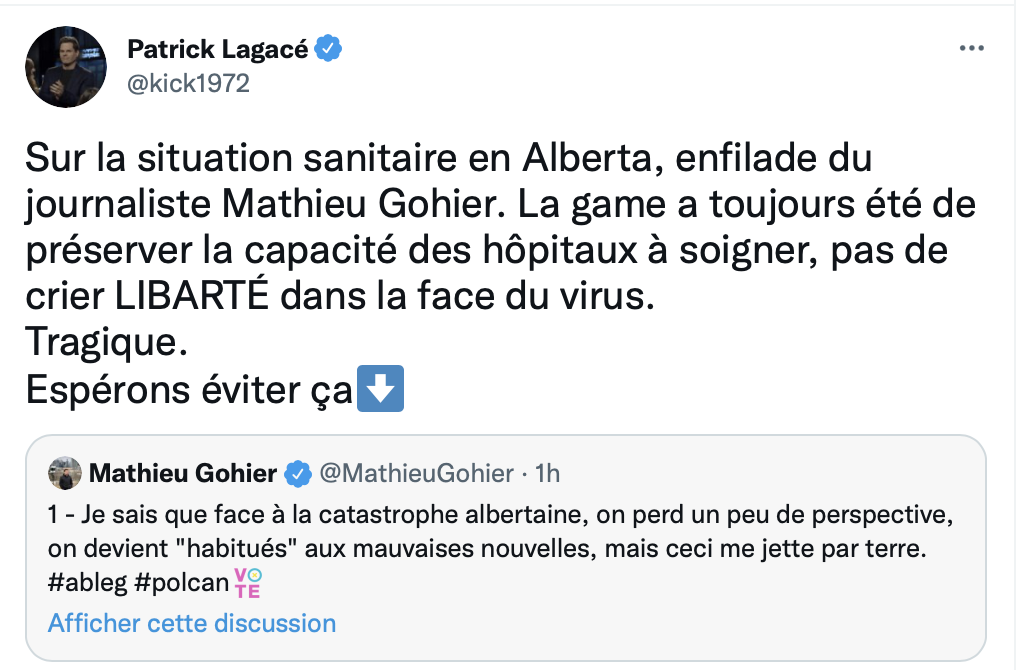Open the @kick1972 handle
The width and height of the screenshot is (1016, 670).
tap(189, 84)
